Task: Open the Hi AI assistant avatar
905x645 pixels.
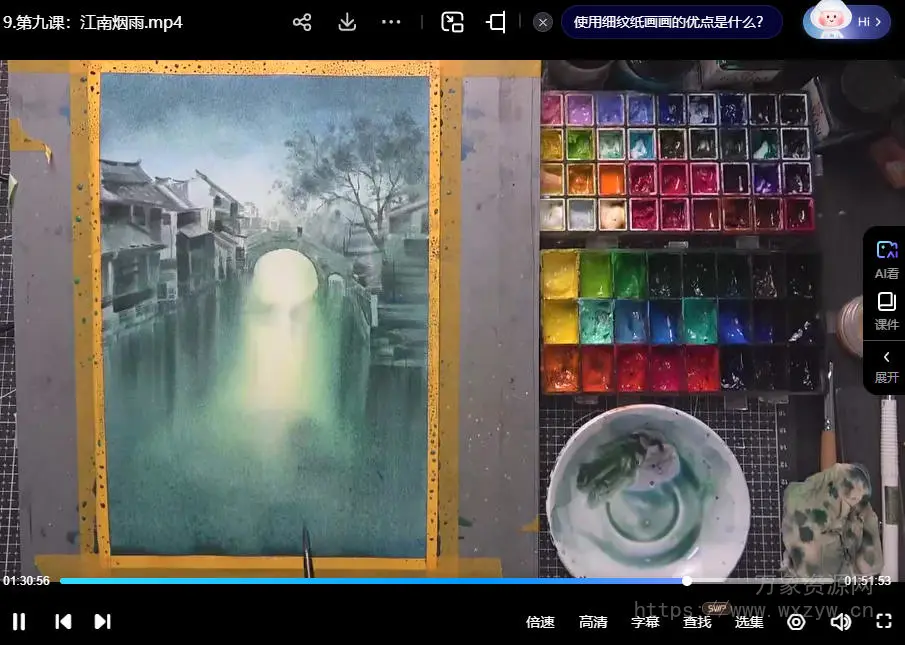Action: point(846,22)
